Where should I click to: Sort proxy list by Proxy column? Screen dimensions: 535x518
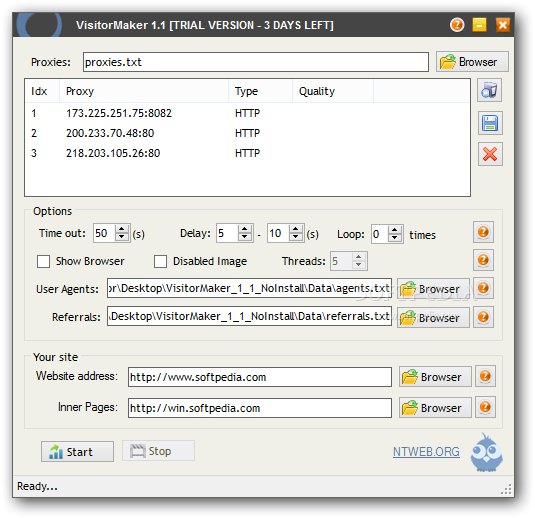click(144, 91)
